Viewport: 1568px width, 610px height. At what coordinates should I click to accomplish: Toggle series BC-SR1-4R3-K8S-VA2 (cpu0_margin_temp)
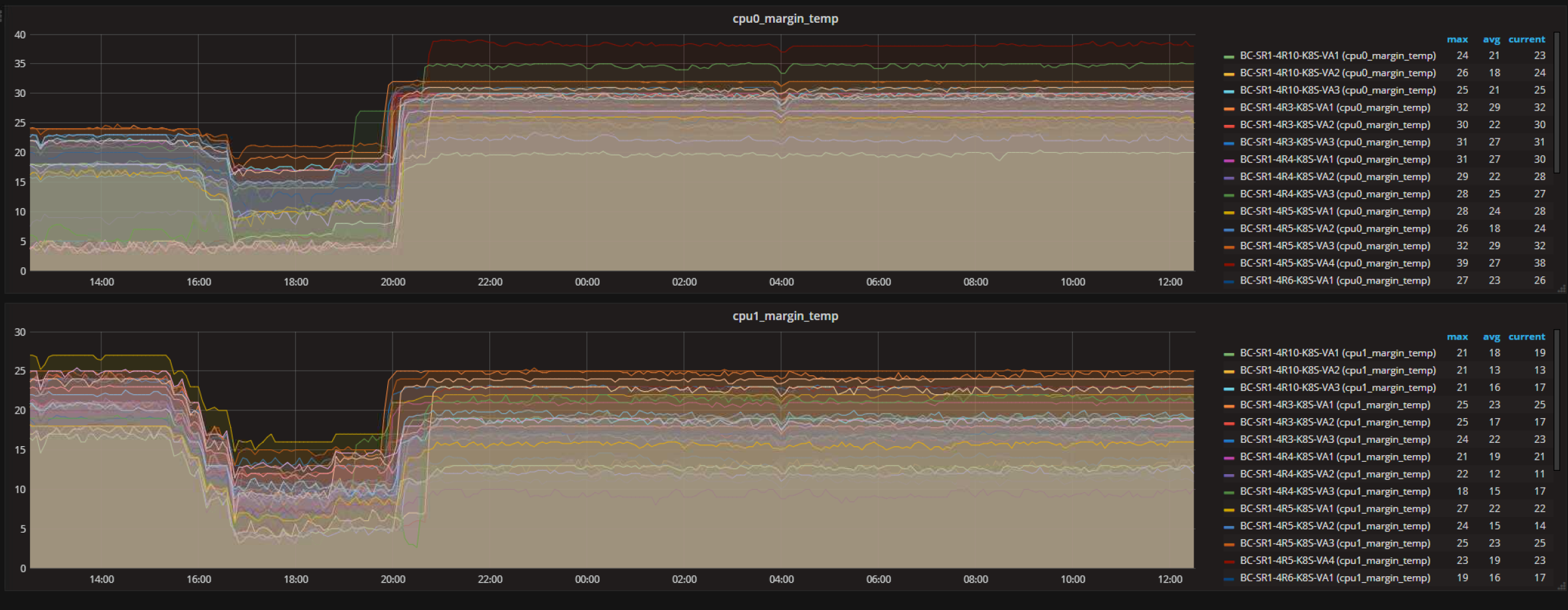(x=1335, y=125)
